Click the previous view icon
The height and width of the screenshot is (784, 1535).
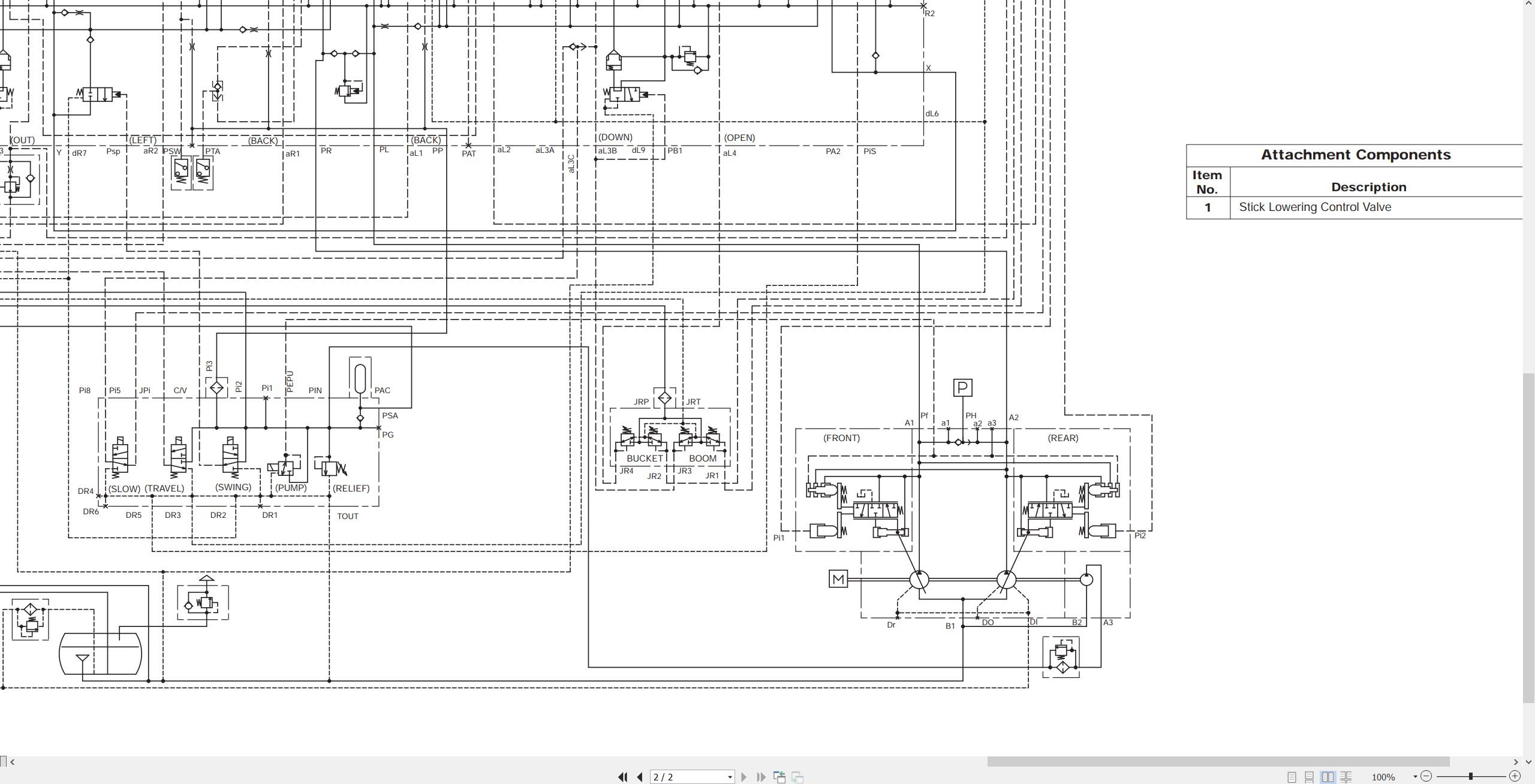[x=779, y=777]
